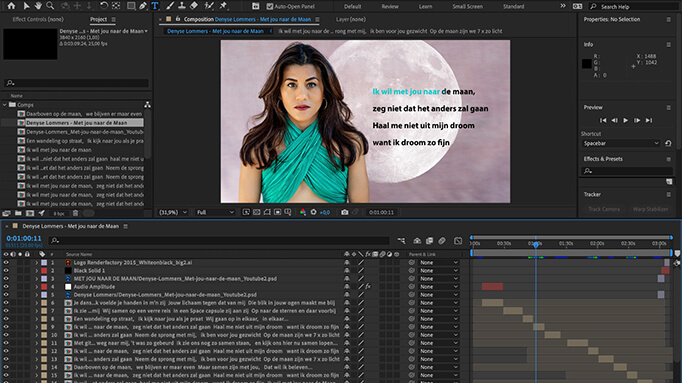Jump to first frame in Preview
The width and height of the screenshot is (682, 383).
tap(603, 120)
